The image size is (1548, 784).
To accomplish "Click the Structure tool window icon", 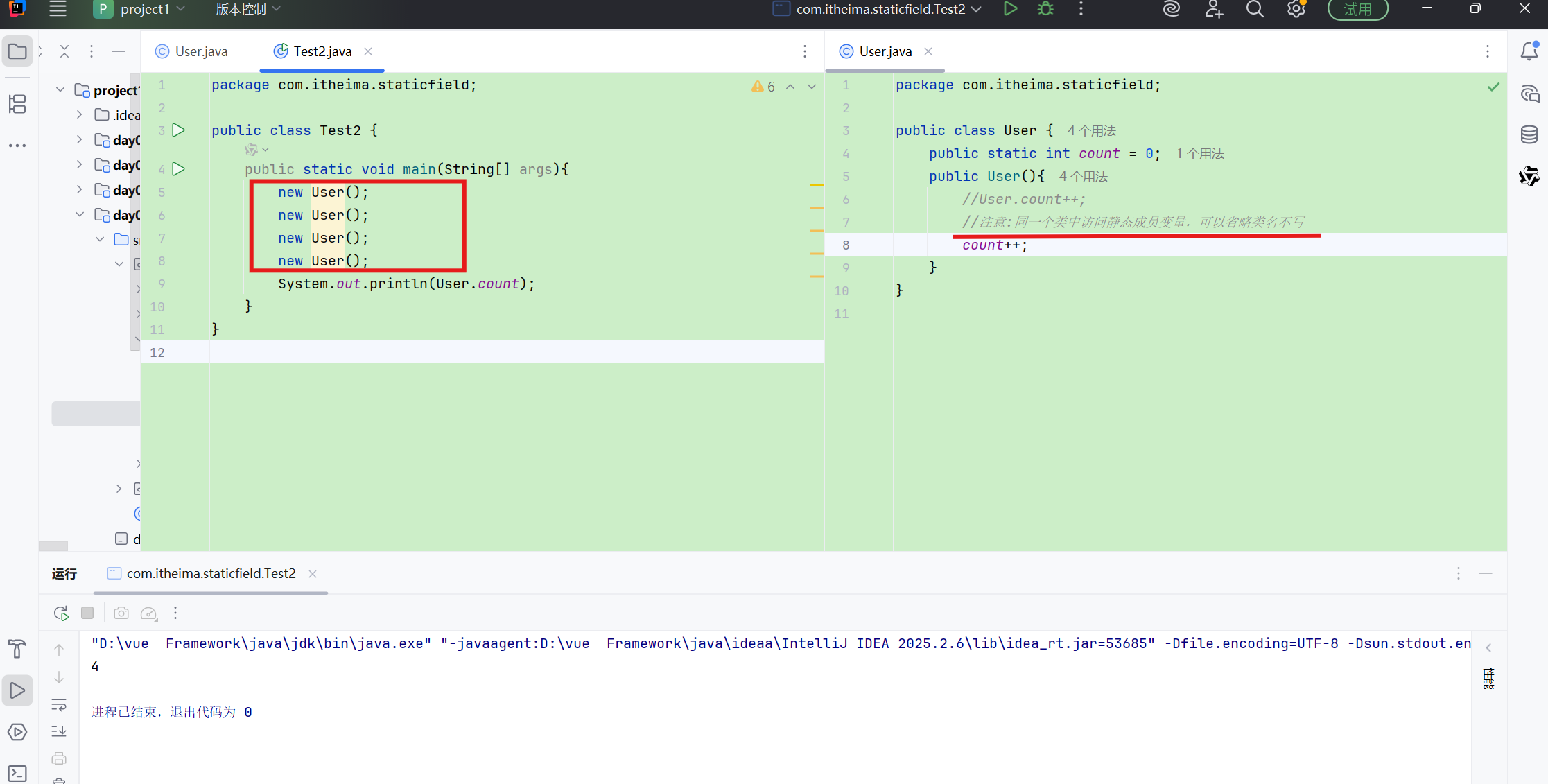I will [17, 104].
